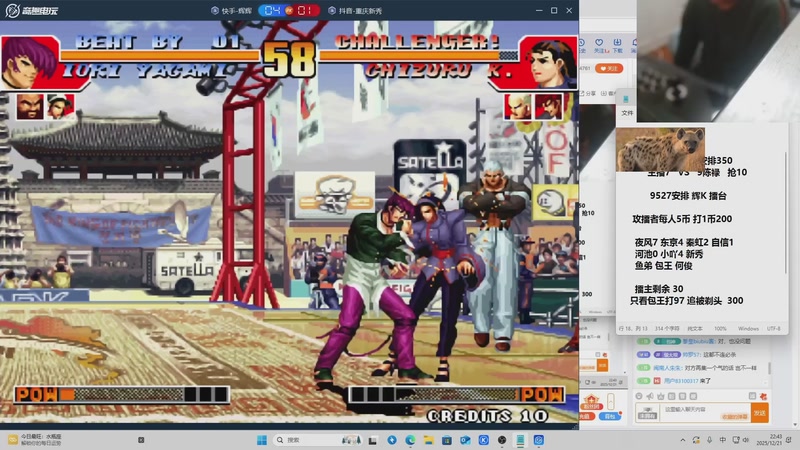Click the Windows line-ending status entry

tap(748, 329)
